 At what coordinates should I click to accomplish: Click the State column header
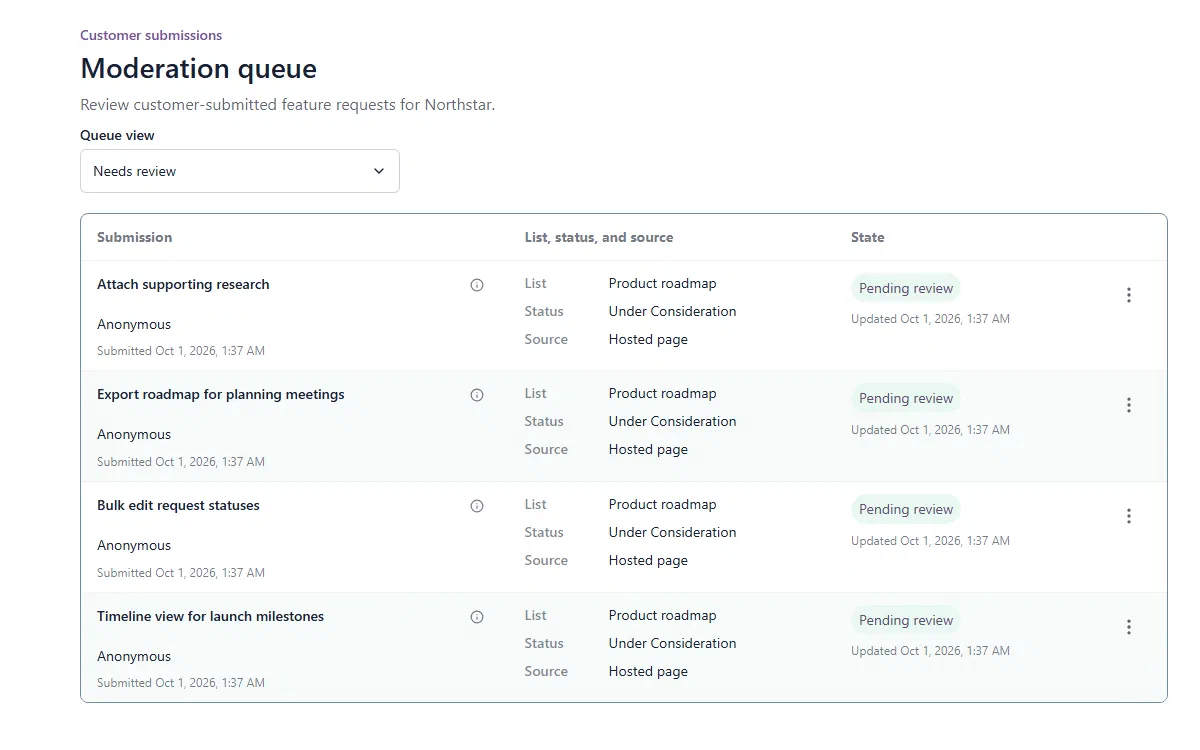coord(868,237)
